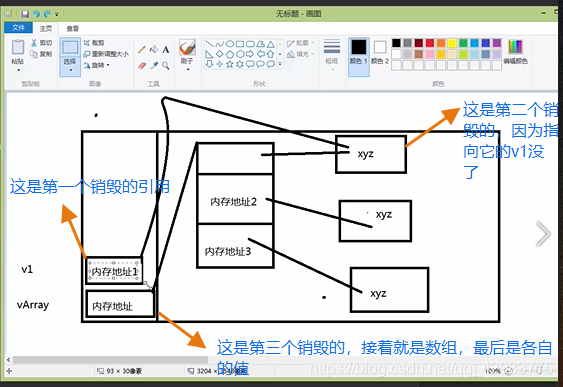The width and height of the screenshot is (563, 387).
Task: Pick the green color swatch
Action: (463, 43)
